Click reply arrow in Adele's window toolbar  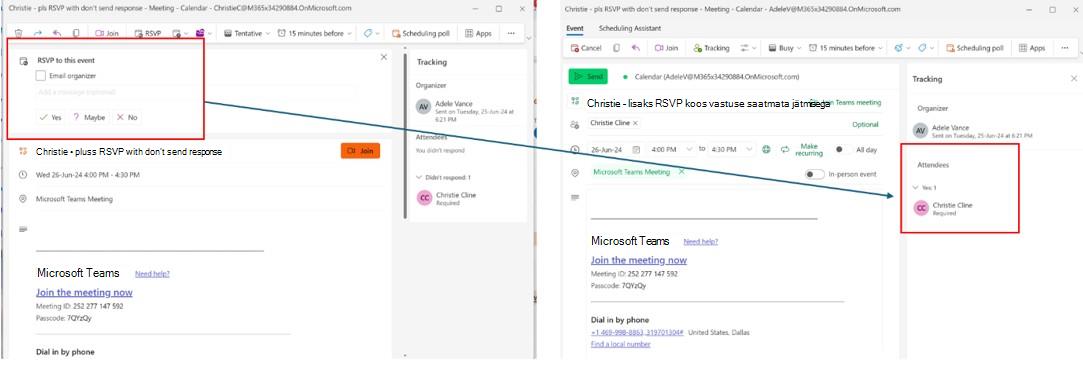point(635,48)
